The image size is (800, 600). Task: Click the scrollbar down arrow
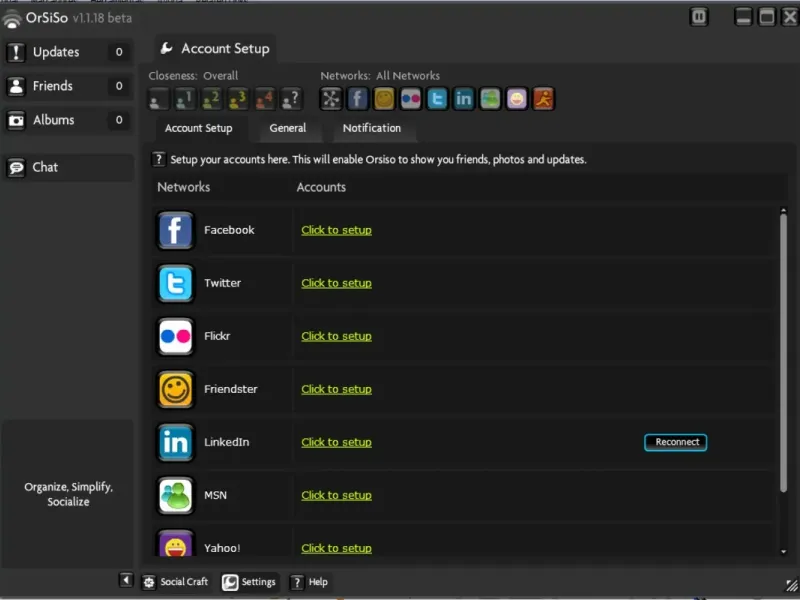(783, 552)
